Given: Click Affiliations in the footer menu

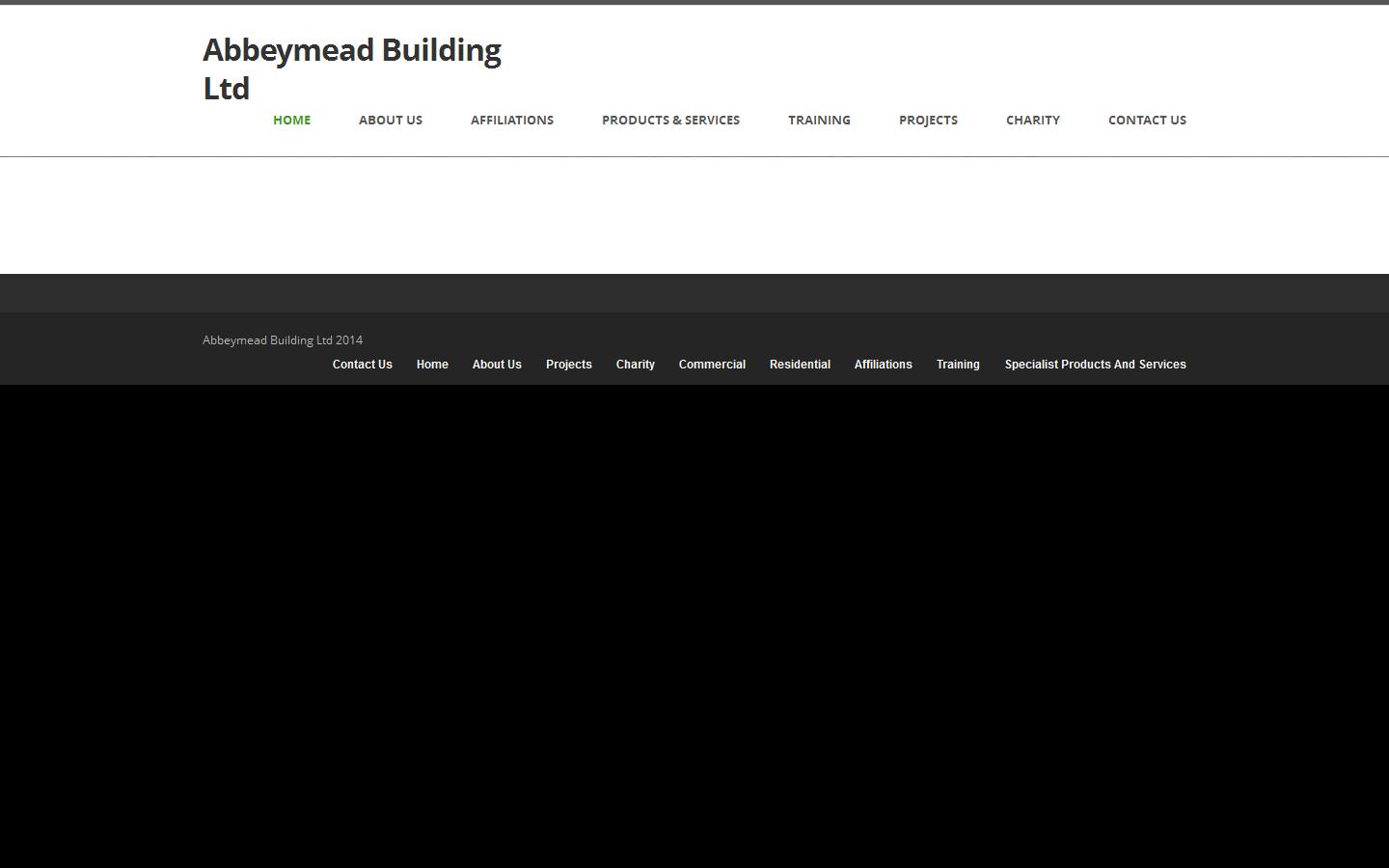Looking at the screenshot, I should coord(883,365).
